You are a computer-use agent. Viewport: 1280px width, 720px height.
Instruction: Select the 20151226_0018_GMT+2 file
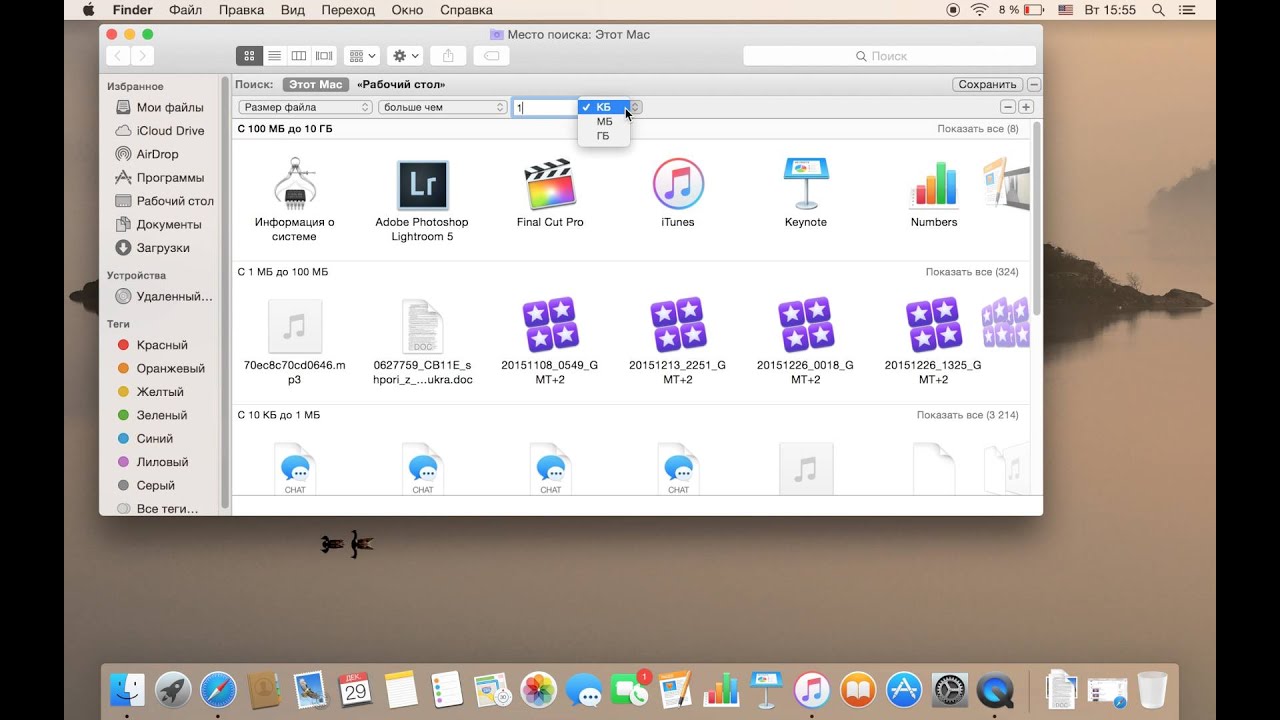(x=806, y=325)
